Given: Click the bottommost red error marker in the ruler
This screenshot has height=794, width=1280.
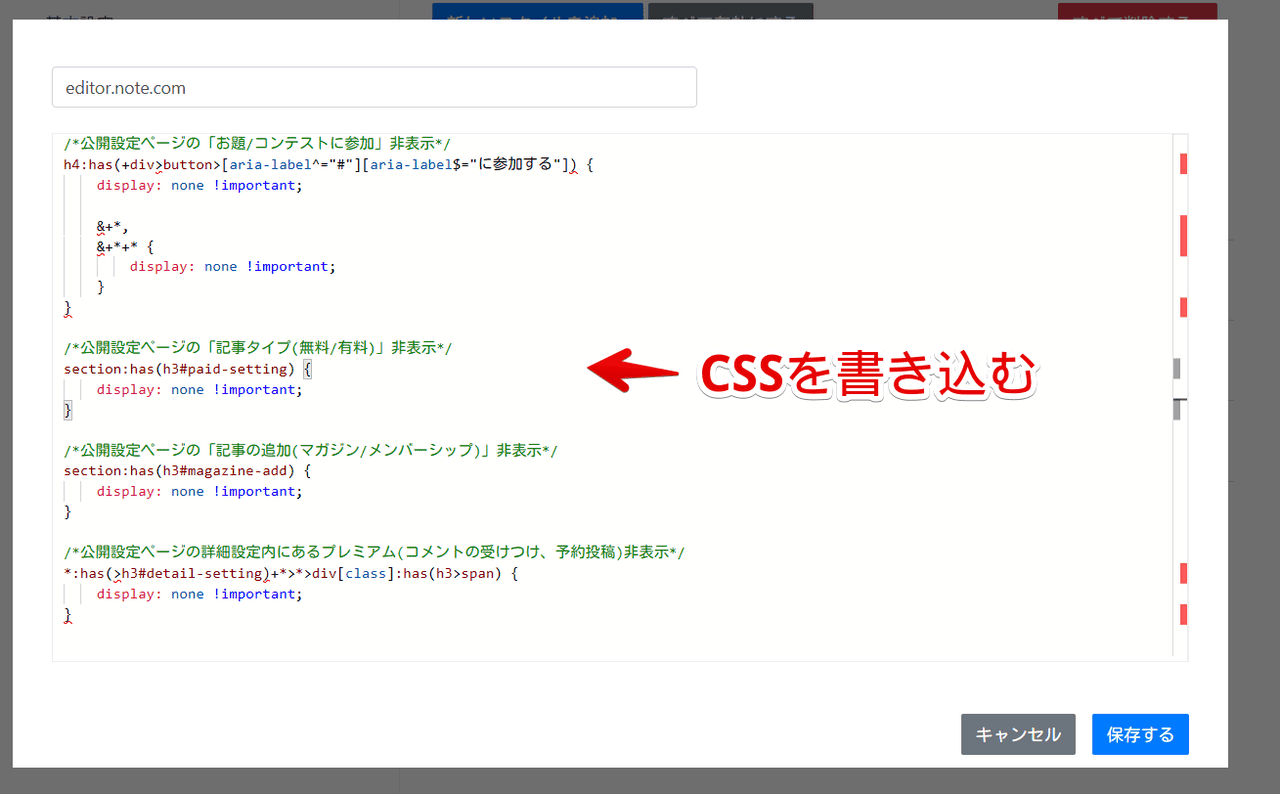Looking at the screenshot, I should click(x=1183, y=614).
